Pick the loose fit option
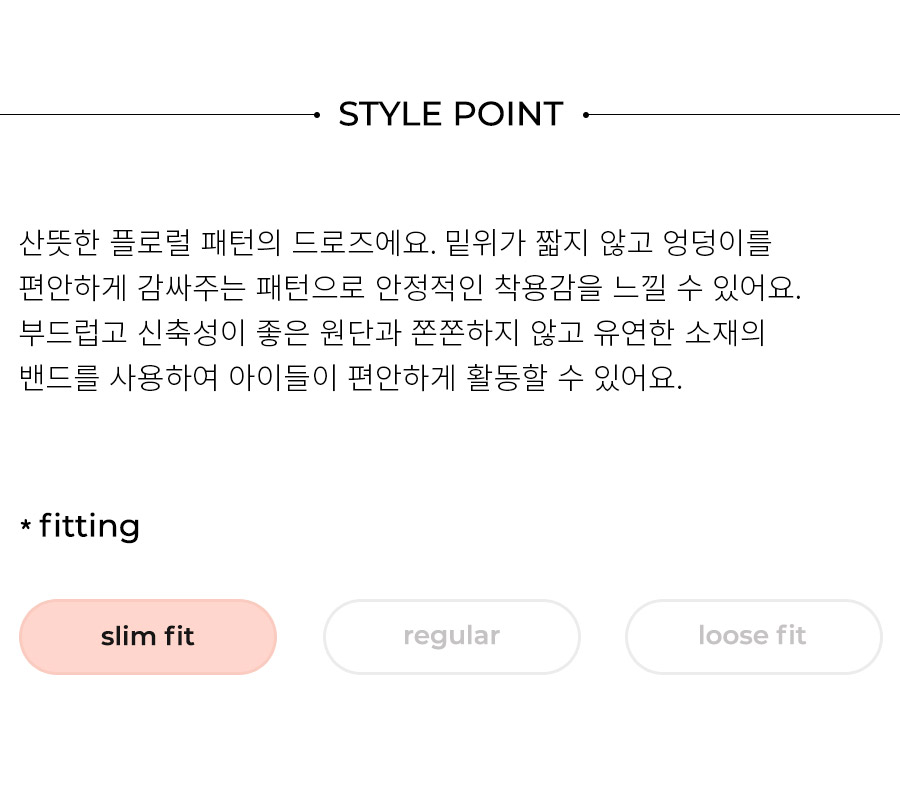The width and height of the screenshot is (900, 793). [x=753, y=637]
